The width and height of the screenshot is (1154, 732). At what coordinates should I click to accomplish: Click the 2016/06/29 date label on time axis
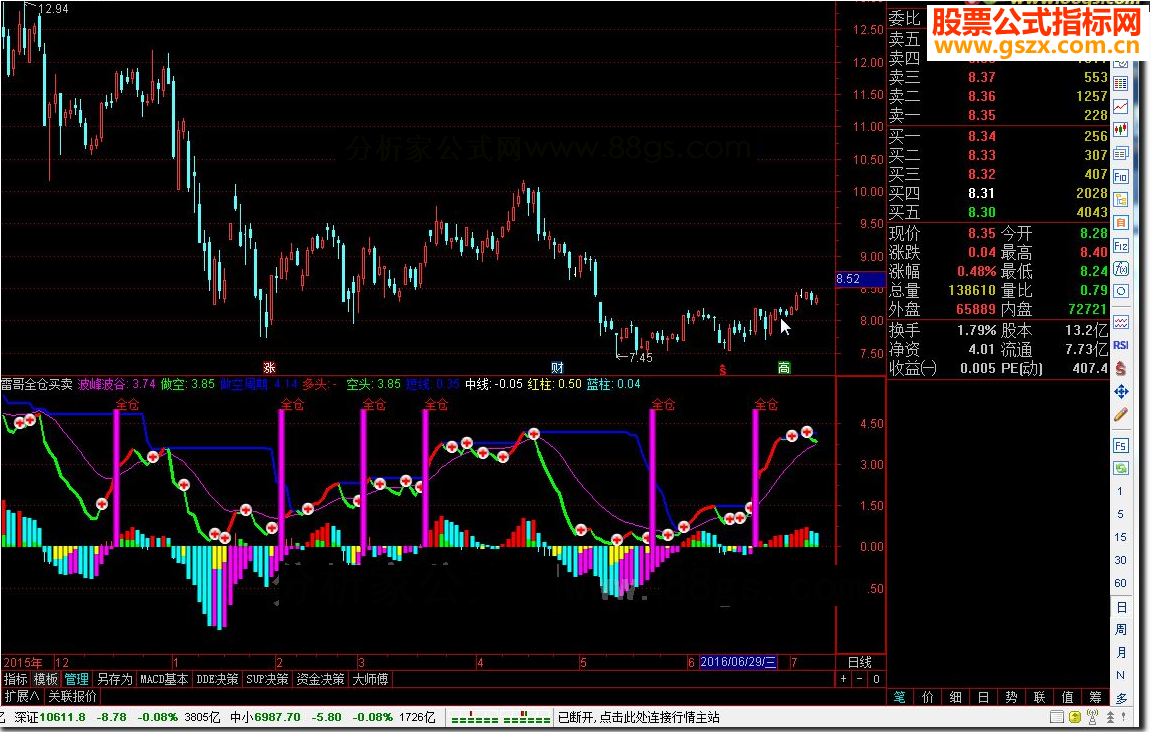(x=738, y=662)
